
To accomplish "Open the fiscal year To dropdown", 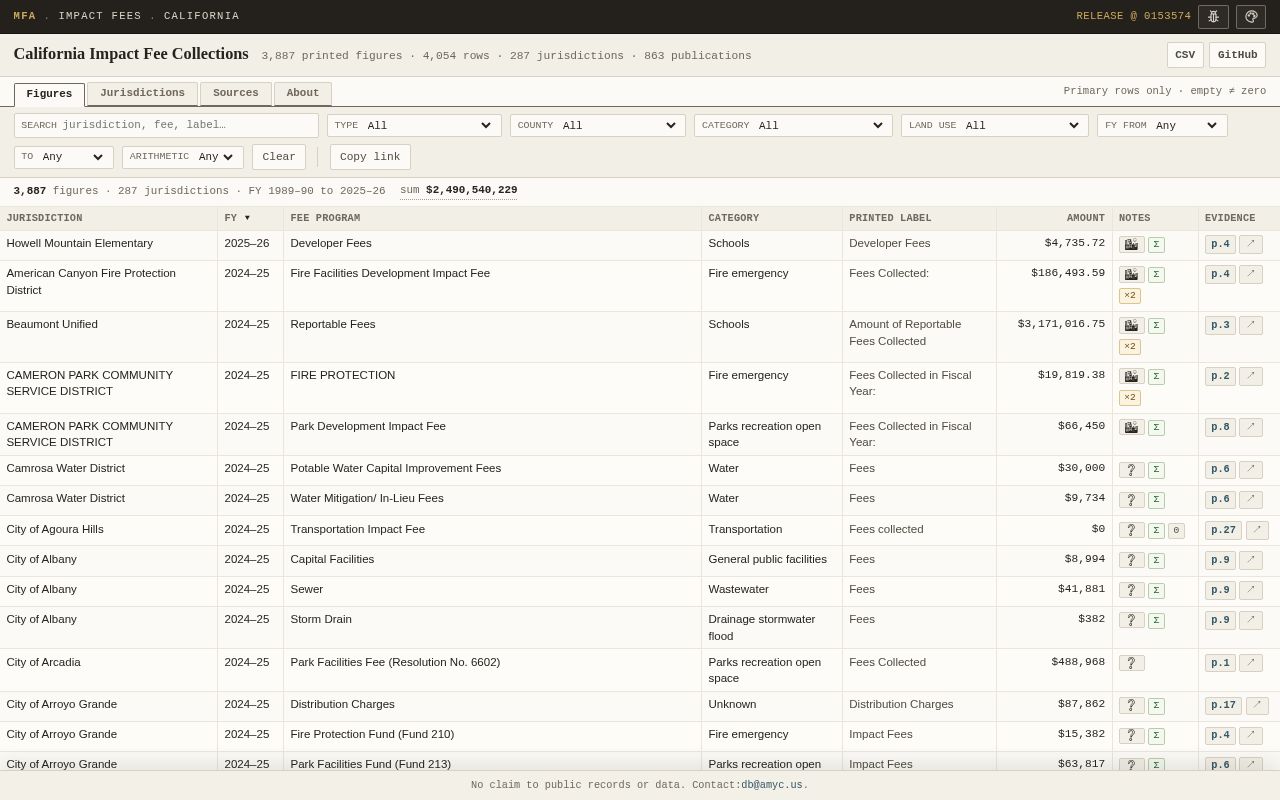I will coord(64,157).
